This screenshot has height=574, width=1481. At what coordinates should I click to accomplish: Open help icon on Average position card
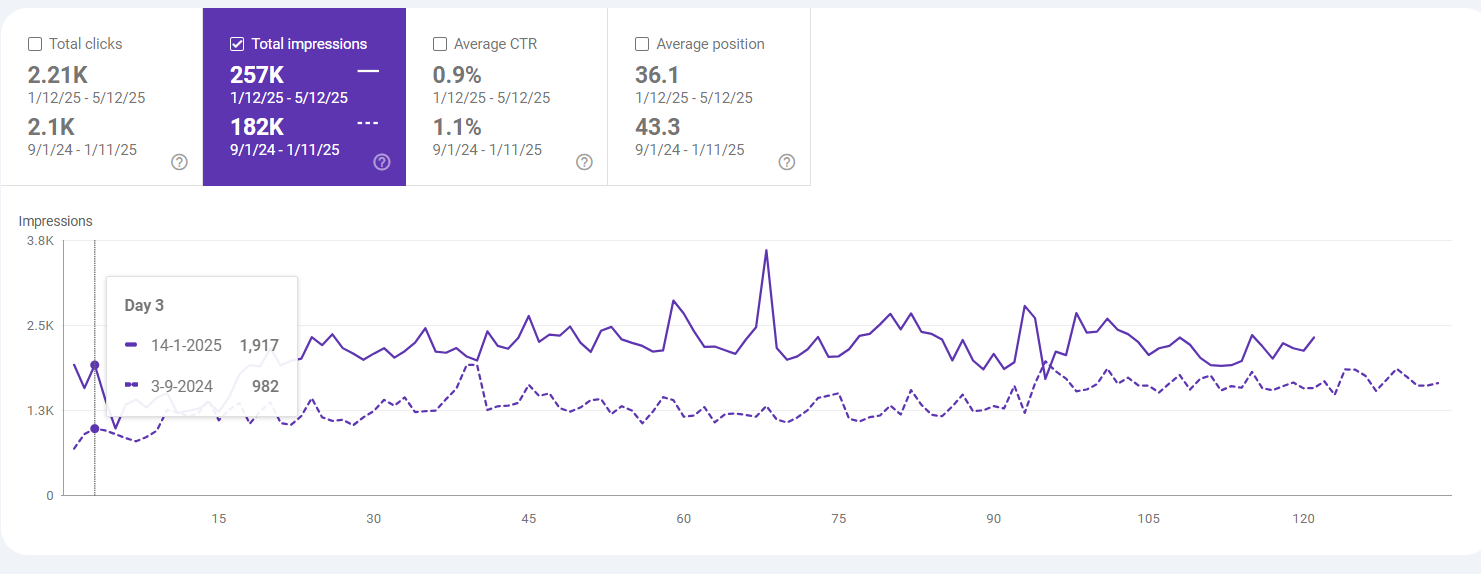(787, 162)
